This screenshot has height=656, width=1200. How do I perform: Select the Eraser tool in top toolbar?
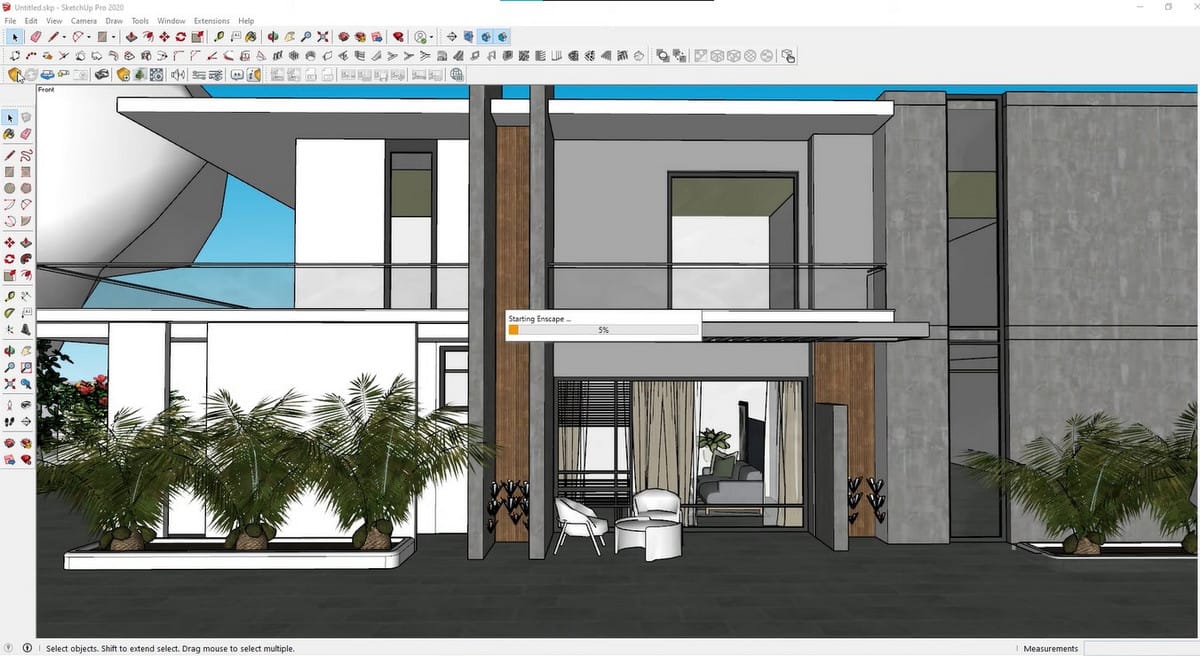[x=36, y=37]
